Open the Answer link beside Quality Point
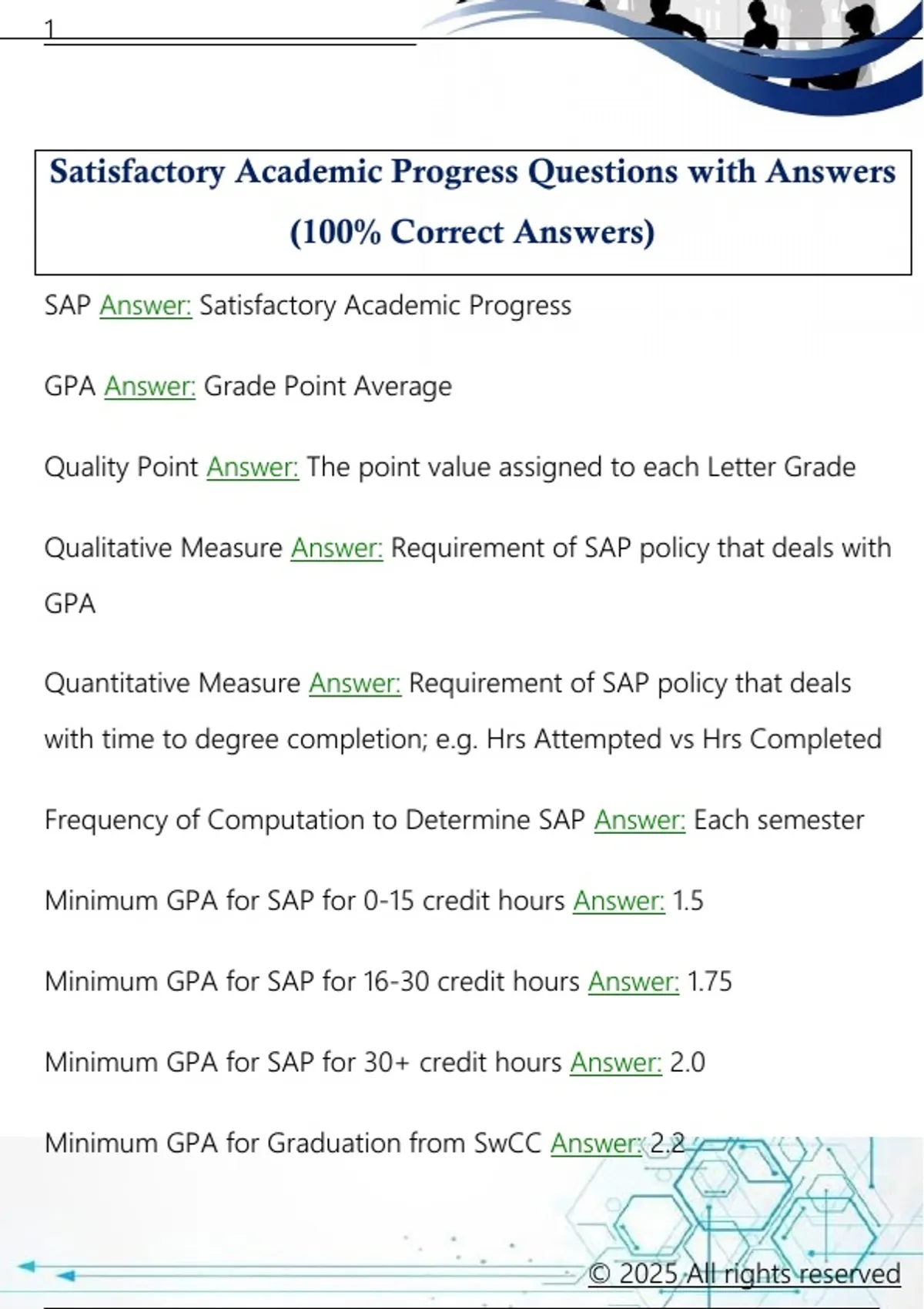Viewport: 924px width, 1309px height. coord(253,467)
